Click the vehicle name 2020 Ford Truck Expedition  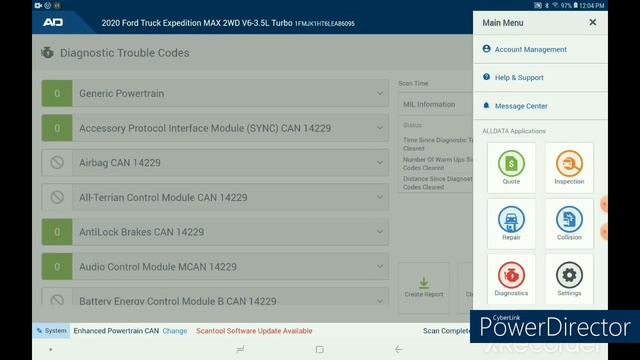197,23
